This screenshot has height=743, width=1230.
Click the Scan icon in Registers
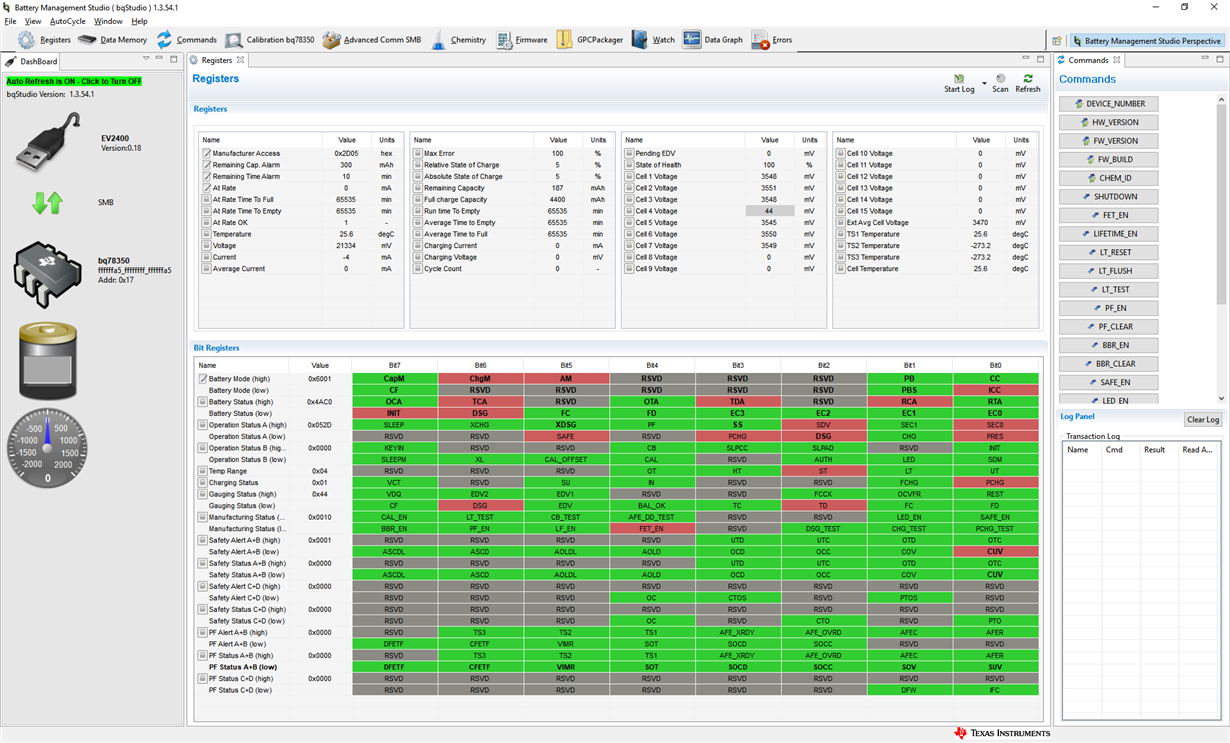pos(1000,79)
